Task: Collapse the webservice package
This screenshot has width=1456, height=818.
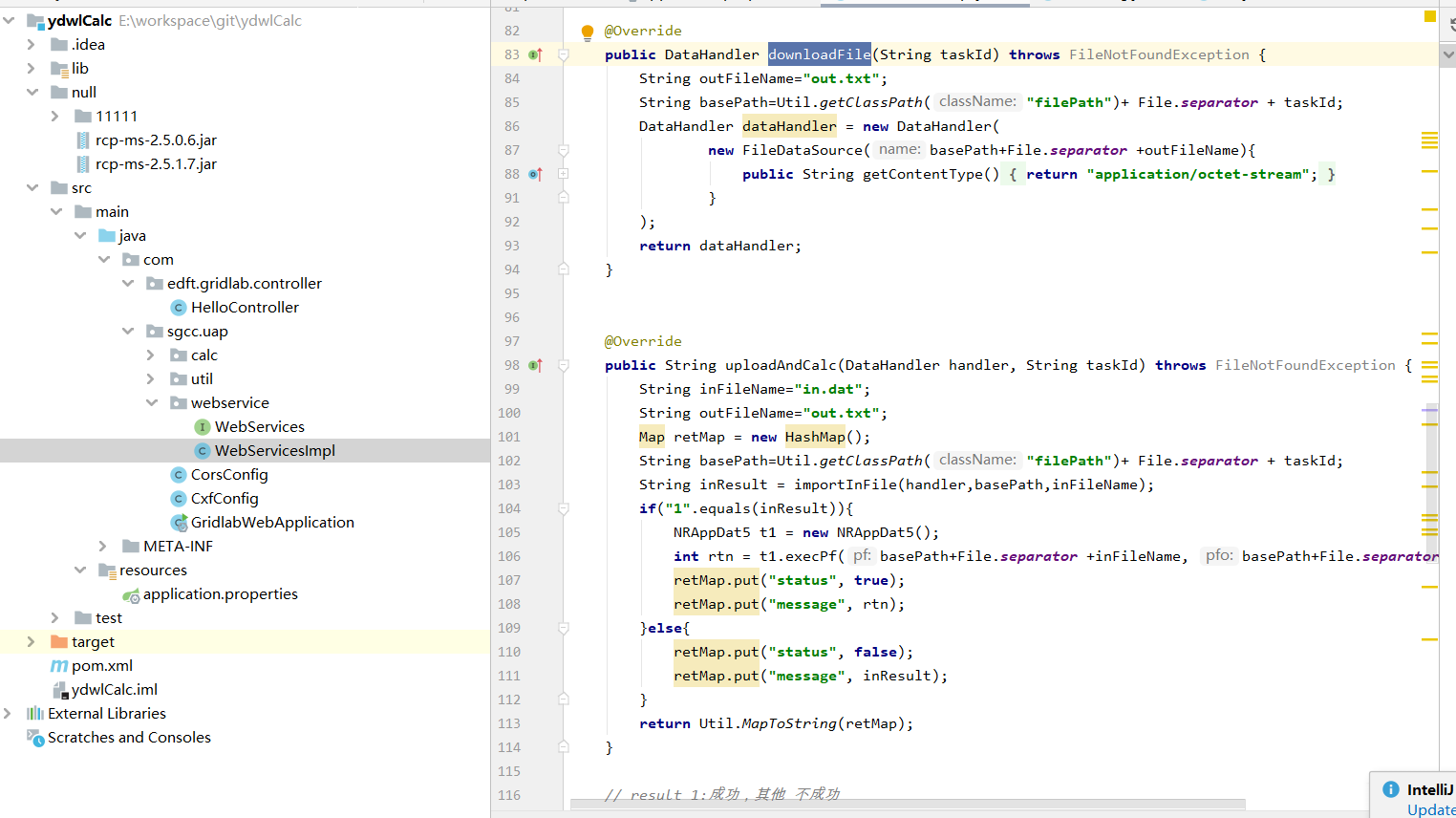Action: point(151,402)
